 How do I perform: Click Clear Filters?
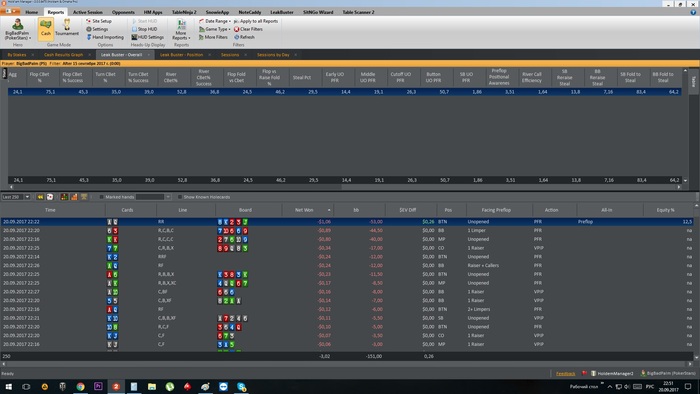click(248, 29)
